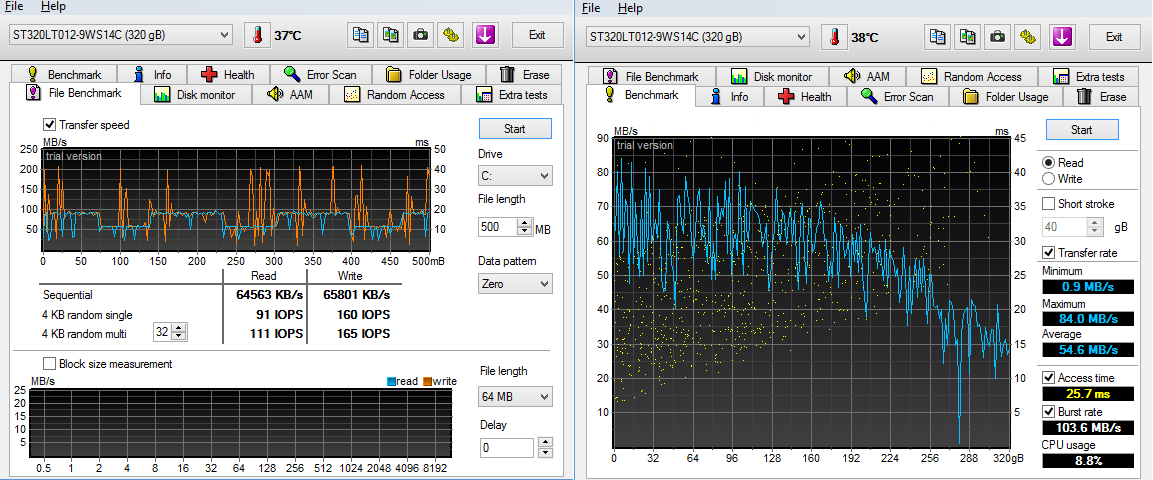The width and height of the screenshot is (1153, 480).
Task: Click the camera screenshot icon in left window
Action: [x=421, y=35]
